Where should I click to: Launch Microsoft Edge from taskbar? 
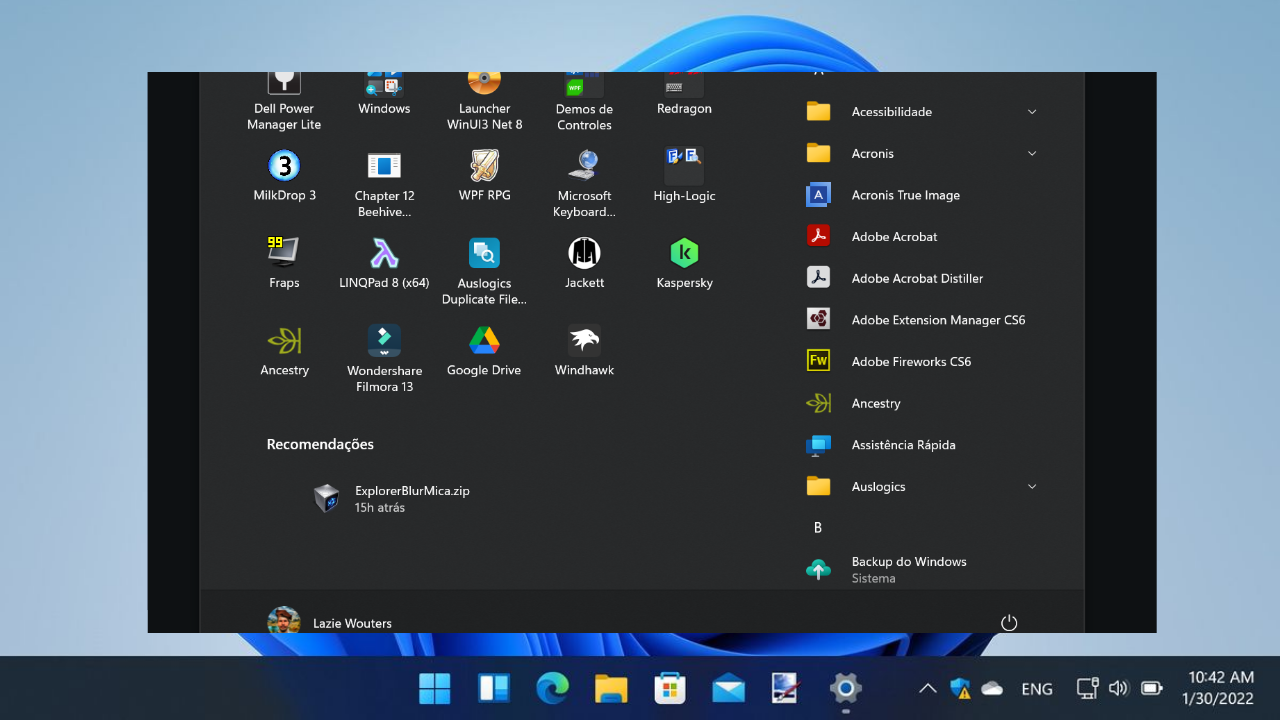pos(552,688)
